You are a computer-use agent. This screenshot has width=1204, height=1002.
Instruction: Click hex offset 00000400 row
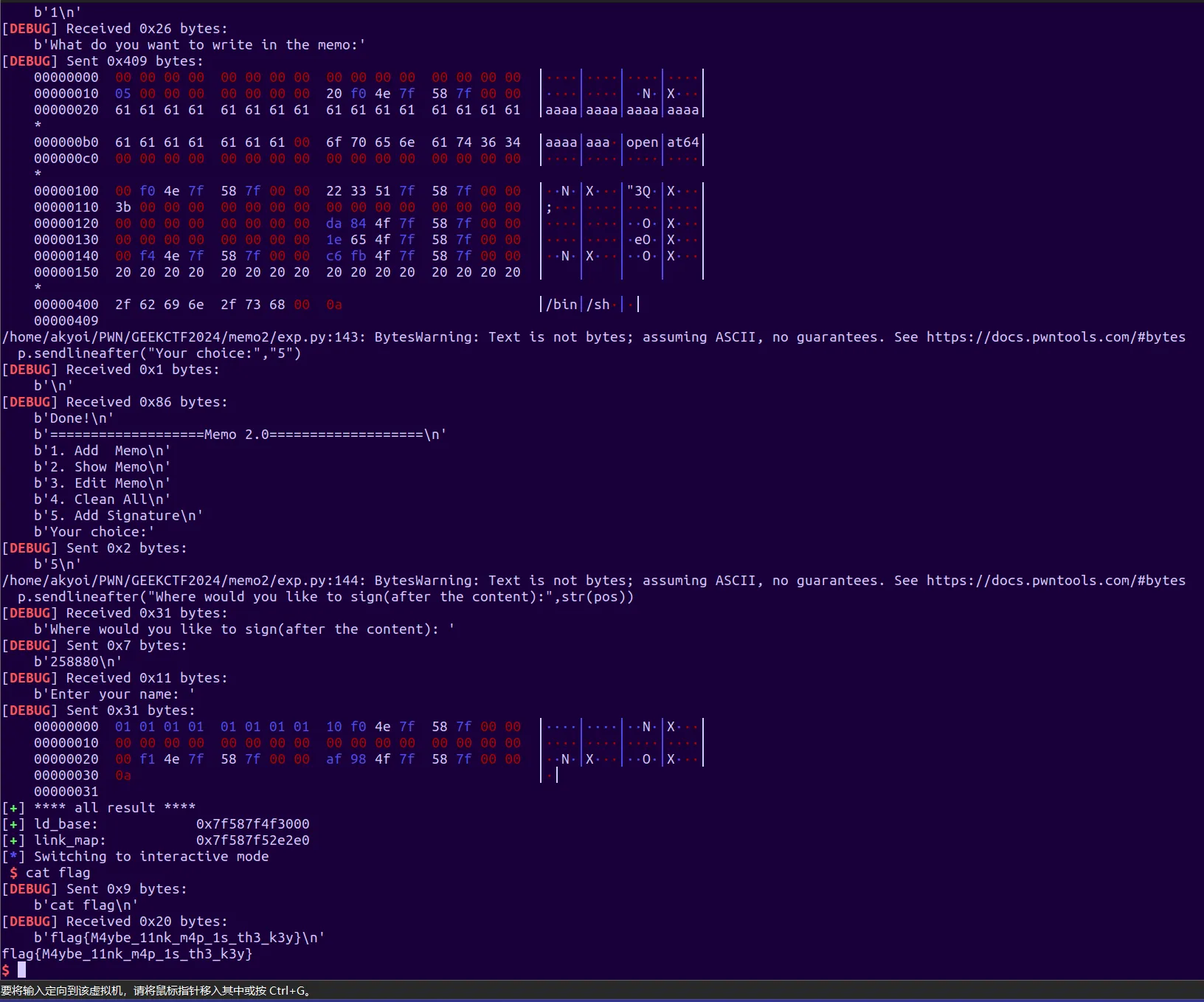point(336,304)
